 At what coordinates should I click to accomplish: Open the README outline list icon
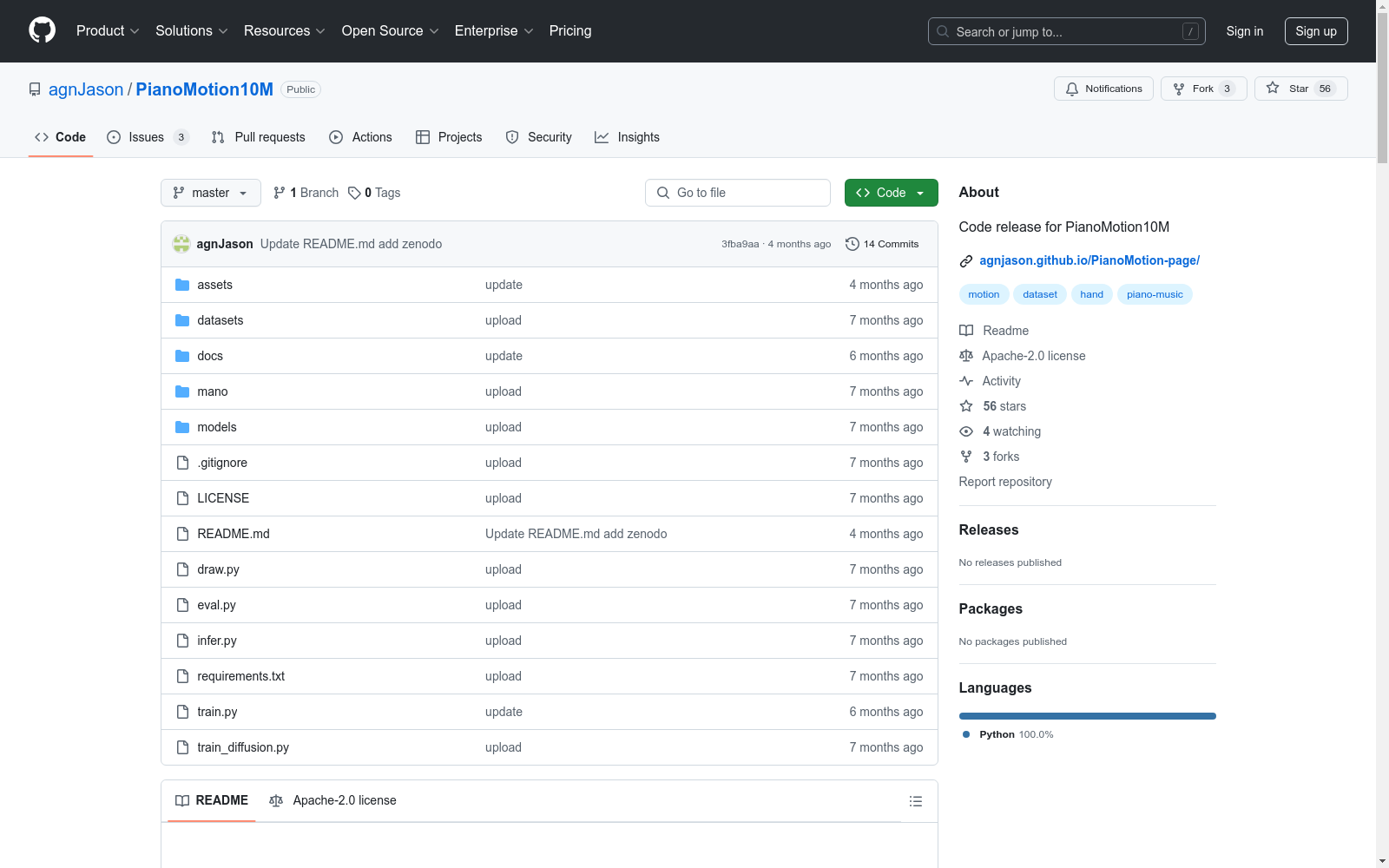pyautogui.click(x=915, y=801)
